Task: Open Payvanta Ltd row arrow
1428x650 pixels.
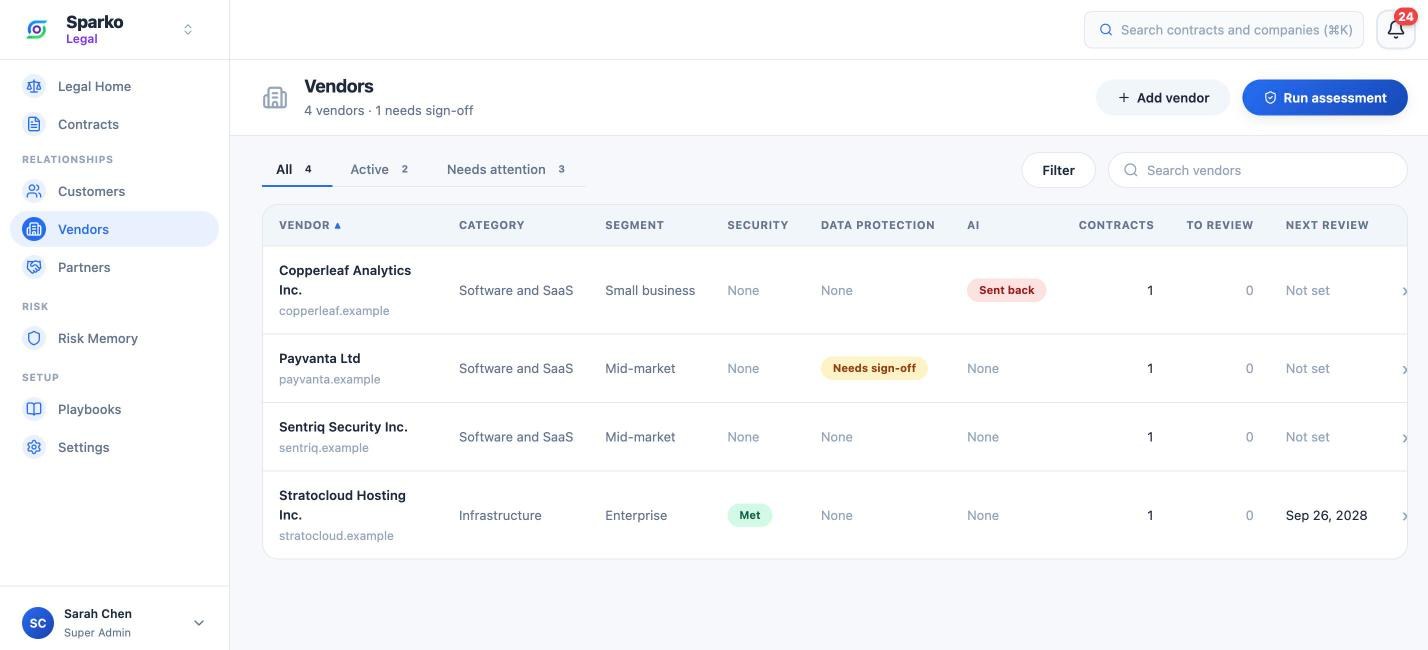Action: click(1404, 369)
